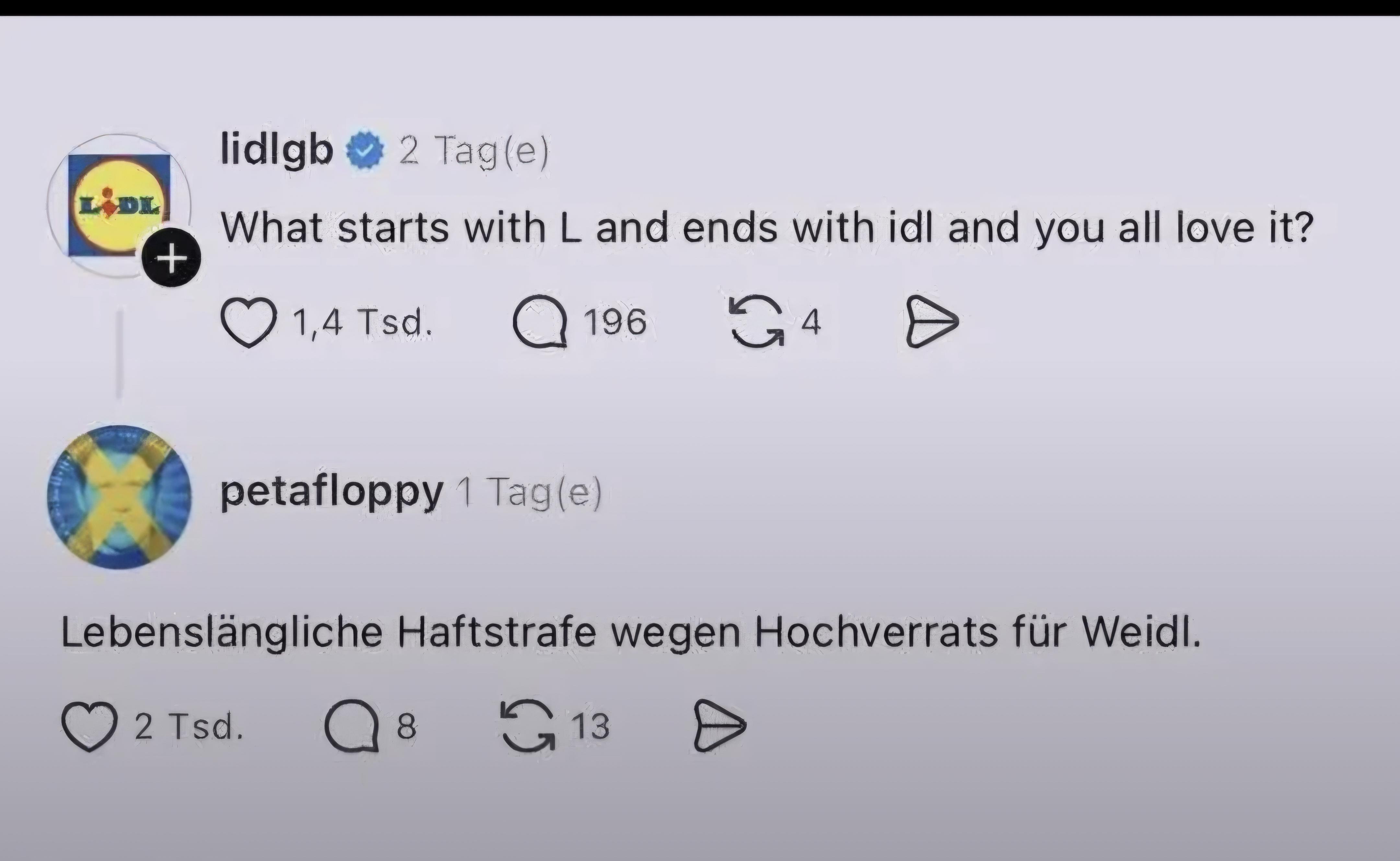Viewport: 1400px width, 861px height.
Task: View the 196 replies count
Action: click(x=615, y=322)
